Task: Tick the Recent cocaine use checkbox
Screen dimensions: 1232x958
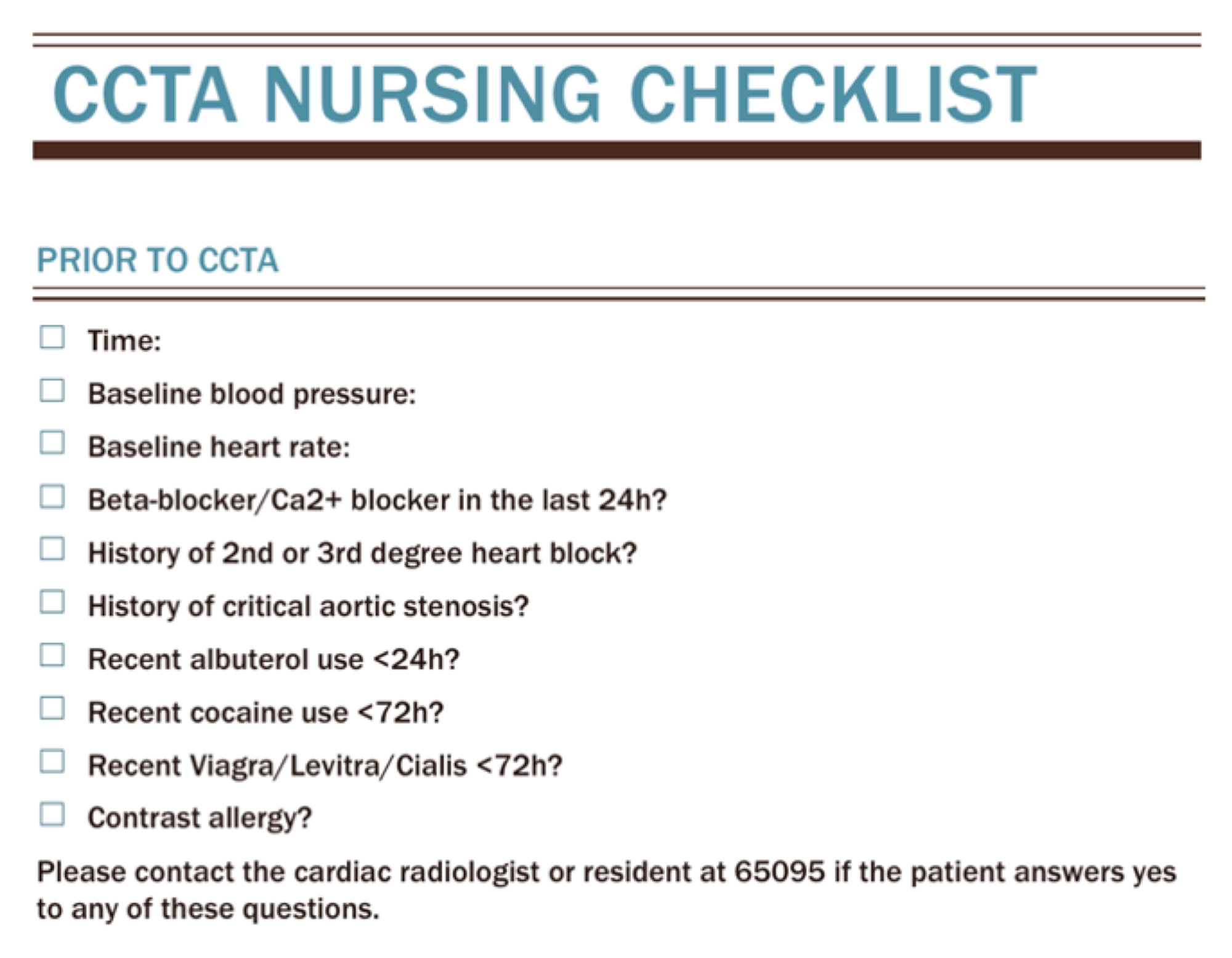Action: [x=52, y=708]
